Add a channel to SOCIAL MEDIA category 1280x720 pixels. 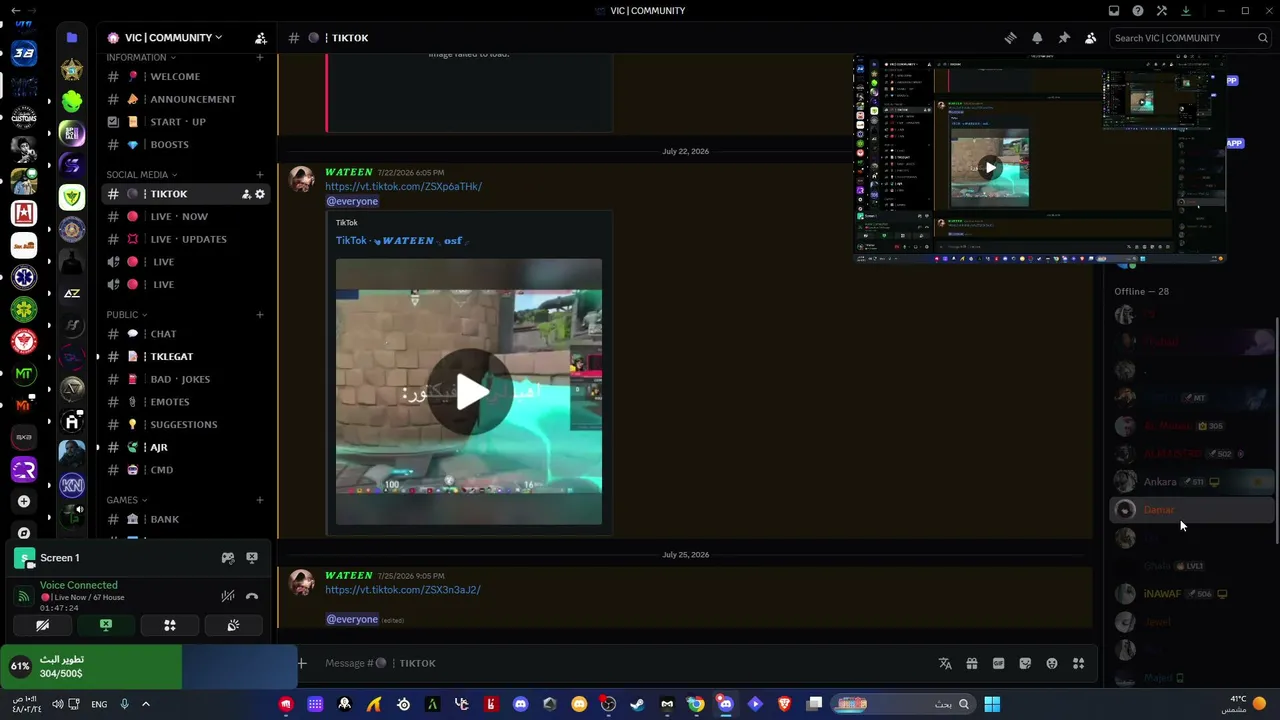[x=260, y=175]
